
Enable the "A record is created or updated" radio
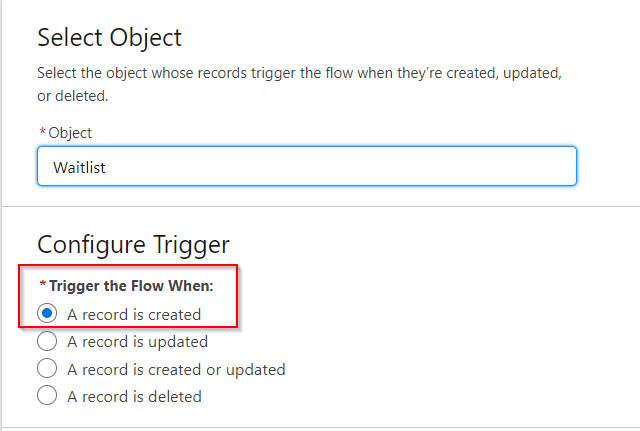coord(47,369)
